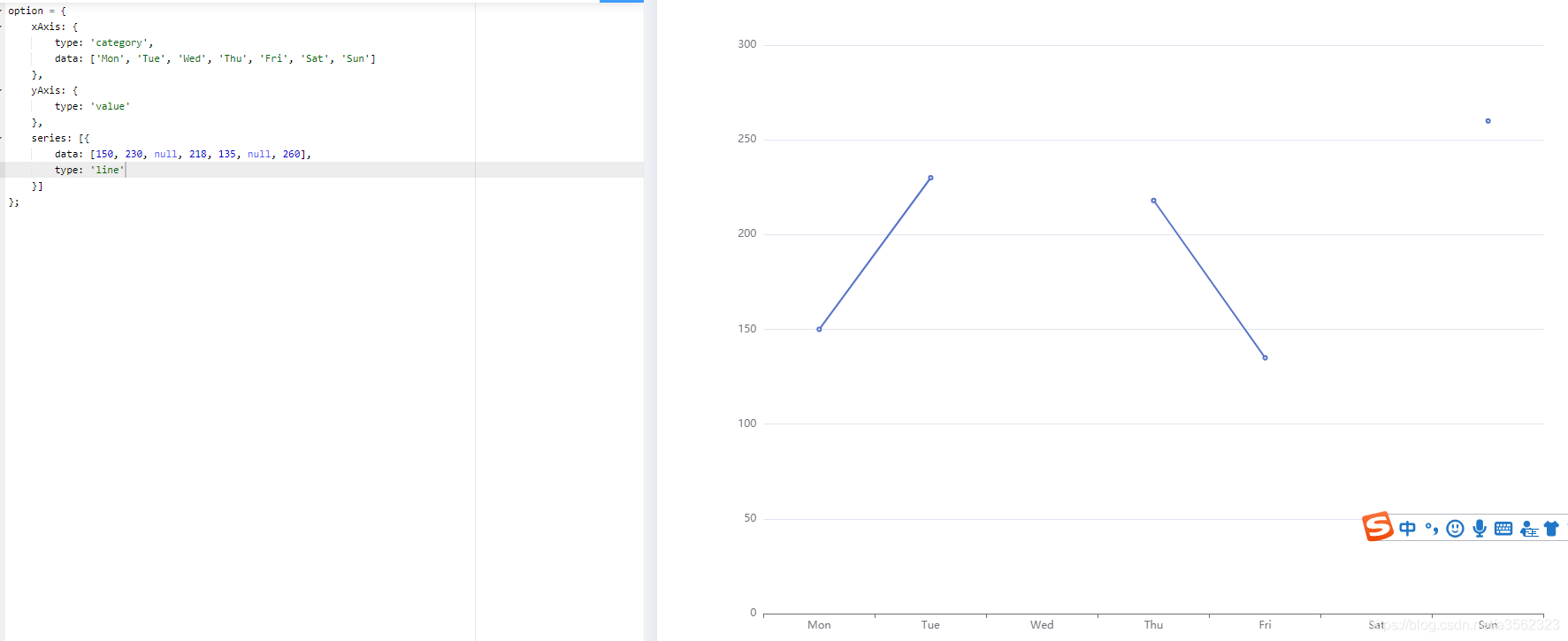
Task: Click the Tue label on chart x-axis
Action: click(930, 625)
